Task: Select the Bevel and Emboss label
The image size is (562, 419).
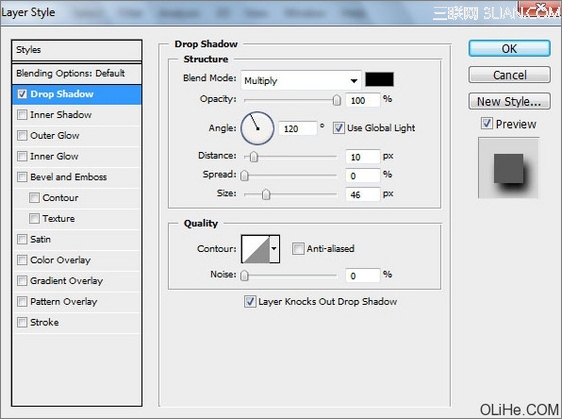Action: [68, 177]
